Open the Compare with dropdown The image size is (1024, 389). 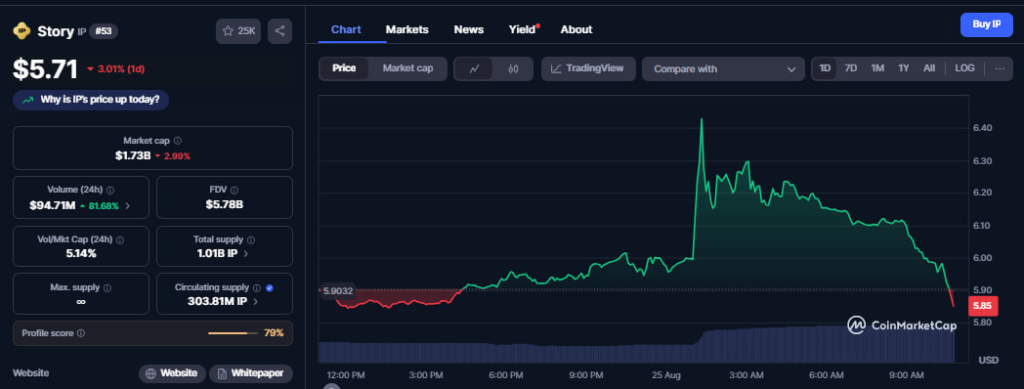point(724,69)
